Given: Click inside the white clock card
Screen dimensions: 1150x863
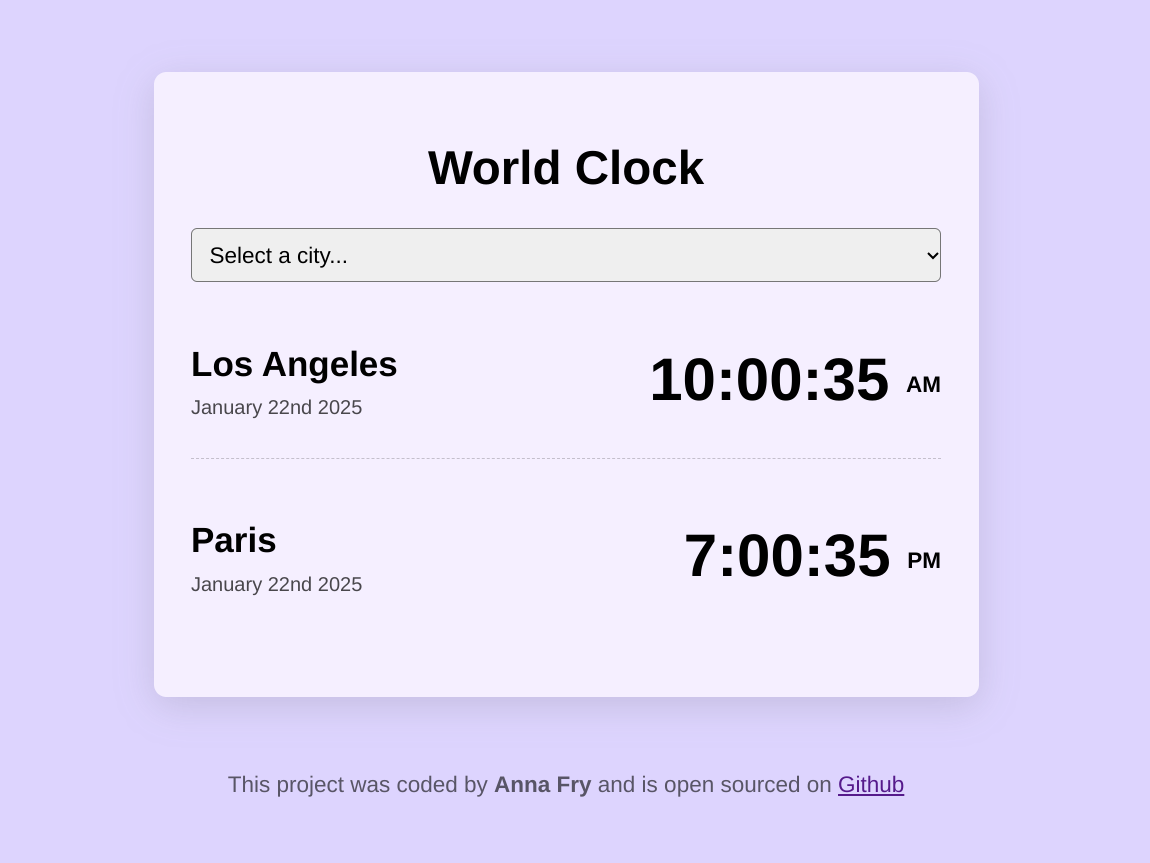Looking at the screenshot, I should tap(565, 650).
